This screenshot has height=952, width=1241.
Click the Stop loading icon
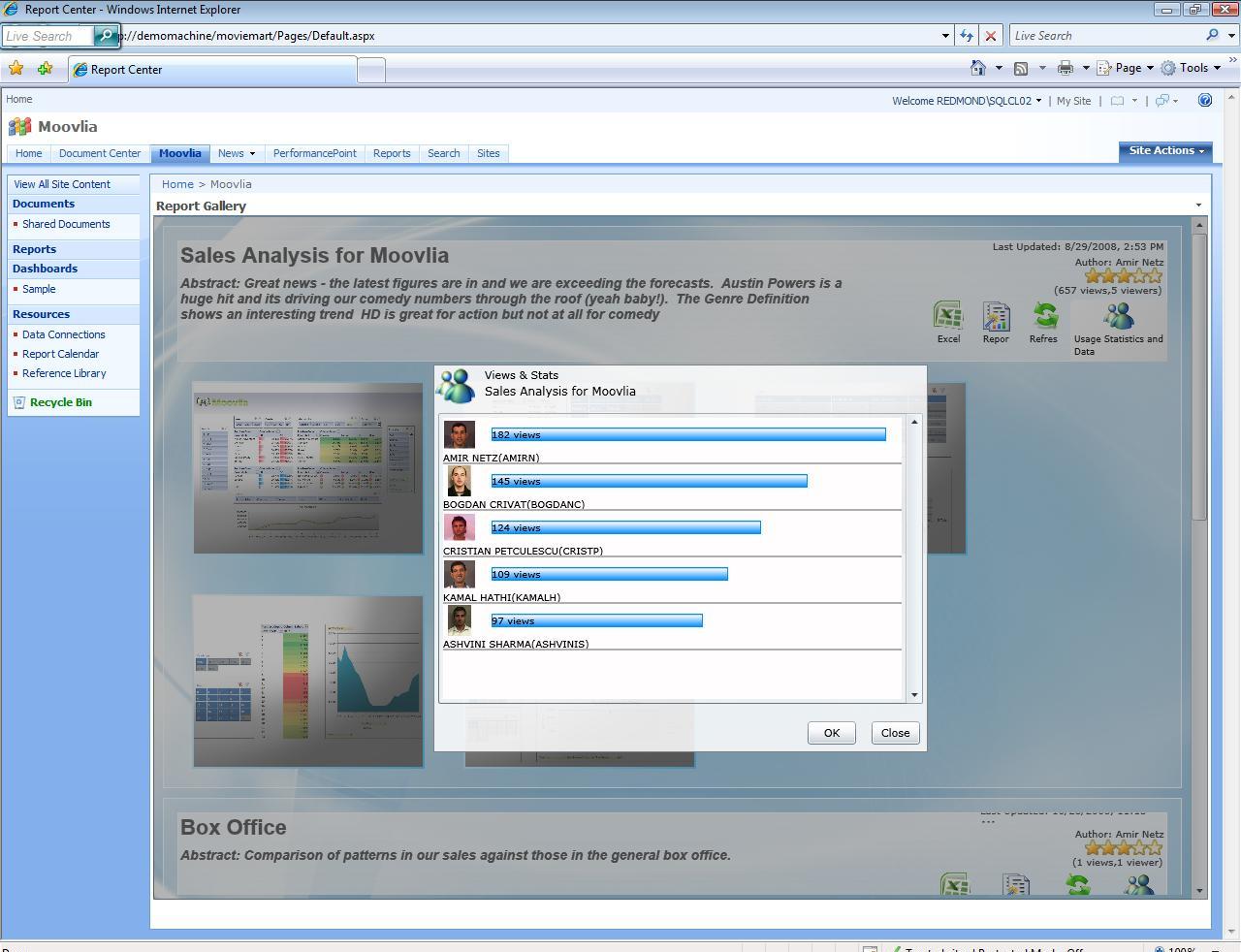coord(990,36)
